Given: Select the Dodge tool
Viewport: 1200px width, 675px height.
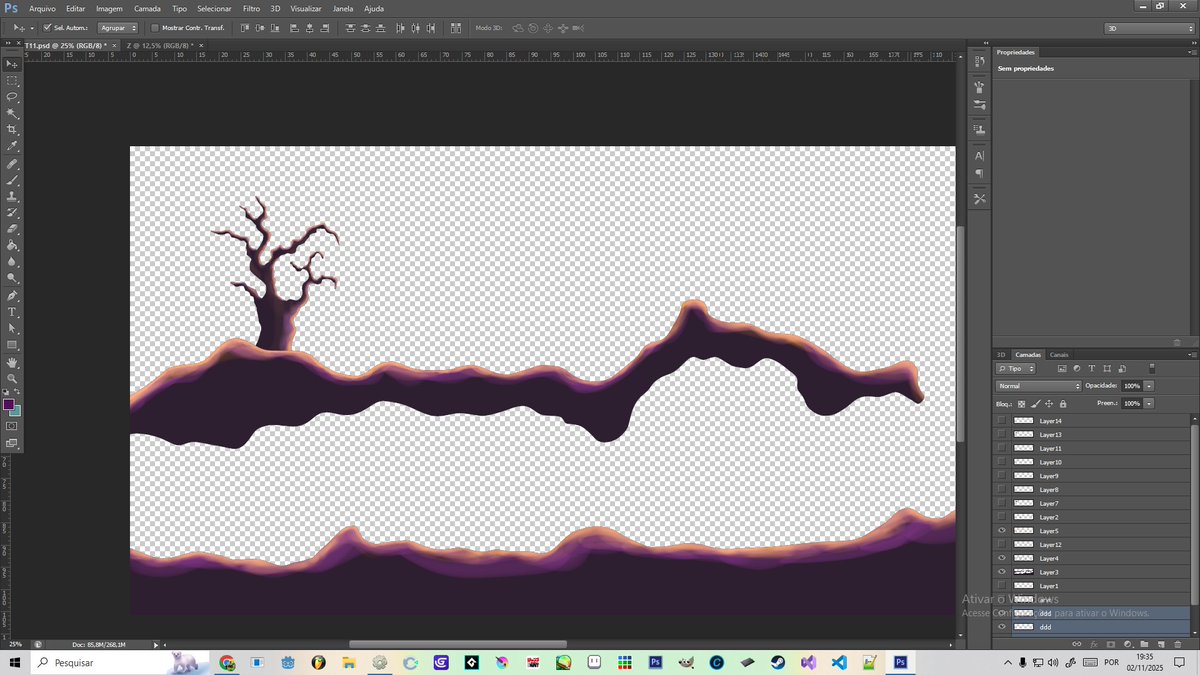Looking at the screenshot, I should [13, 278].
